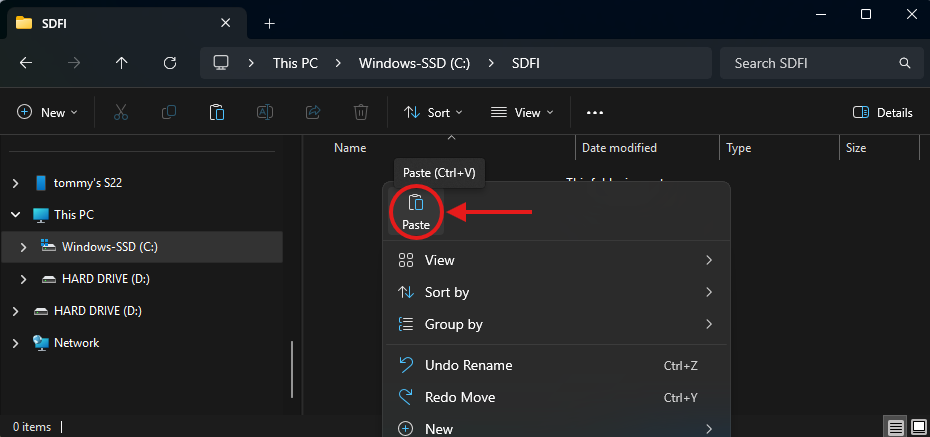
Task: Open the Group by submenu in the context menu
Action: [556, 324]
